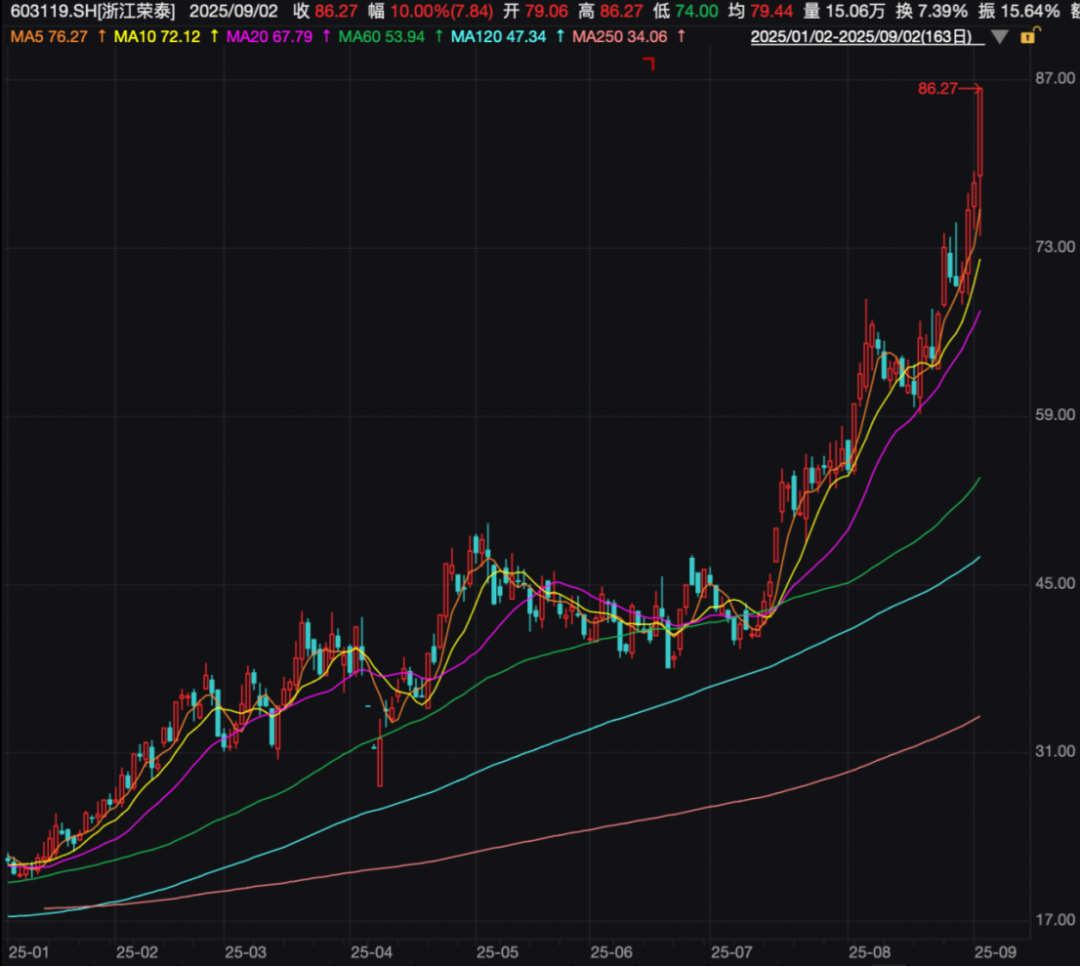Click the 59.00 price axis label
The height and width of the screenshot is (967, 1080).
coord(1055,415)
